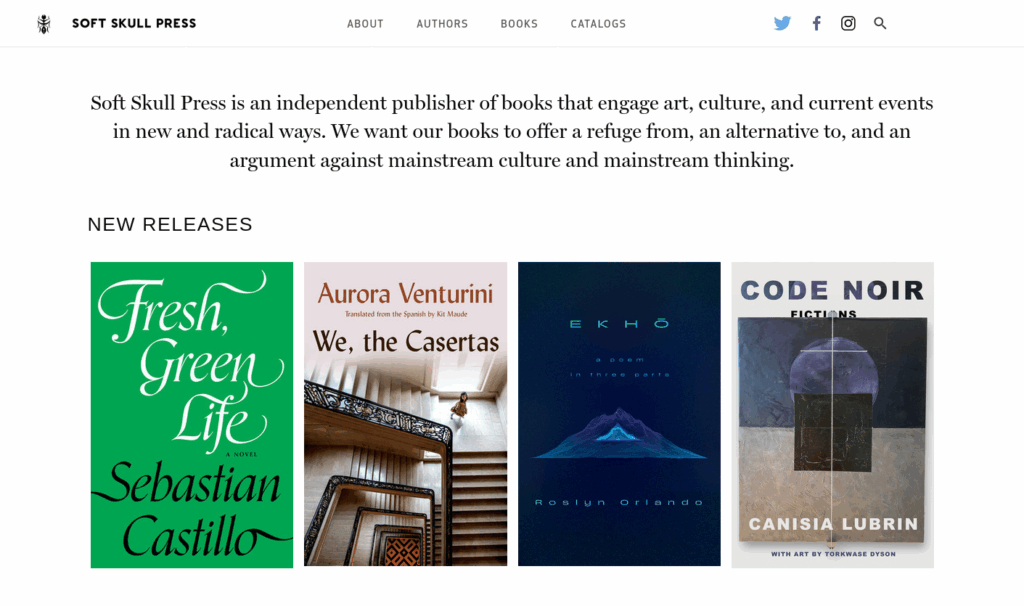1024x606 pixels.
Task: Click the search magnifier icon
Action: coord(880,23)
